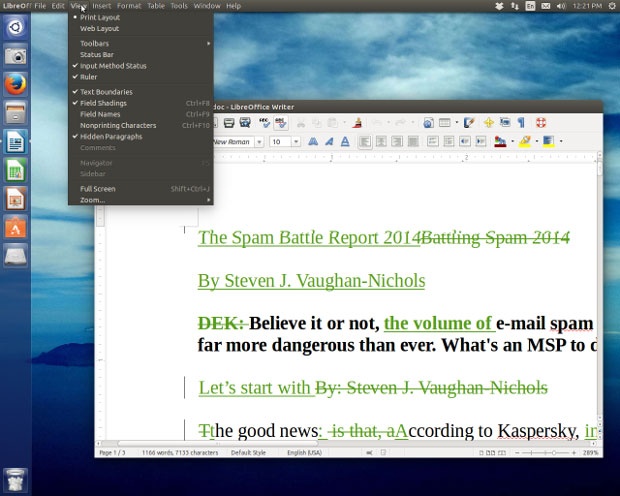Viewport: 620px width, 496px height.
Task: Expand the Zoom submenu
Action: pyautogui.click(x=141, y=200)
